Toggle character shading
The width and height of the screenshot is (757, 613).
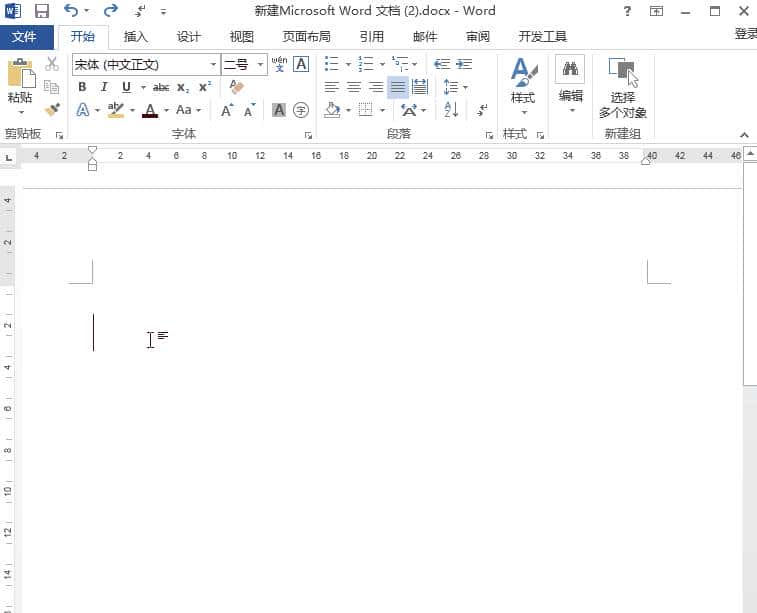click(279, 111)
